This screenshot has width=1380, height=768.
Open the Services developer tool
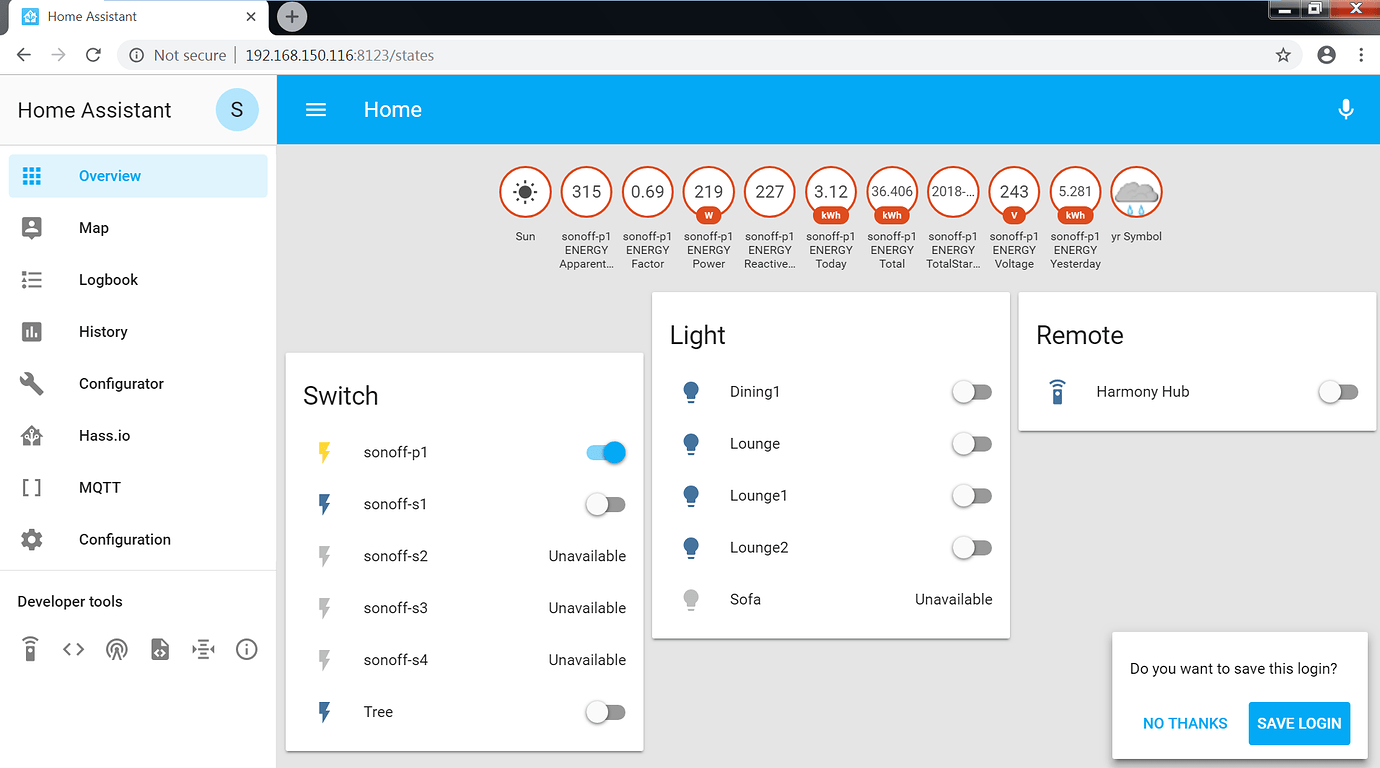[30, 649]
